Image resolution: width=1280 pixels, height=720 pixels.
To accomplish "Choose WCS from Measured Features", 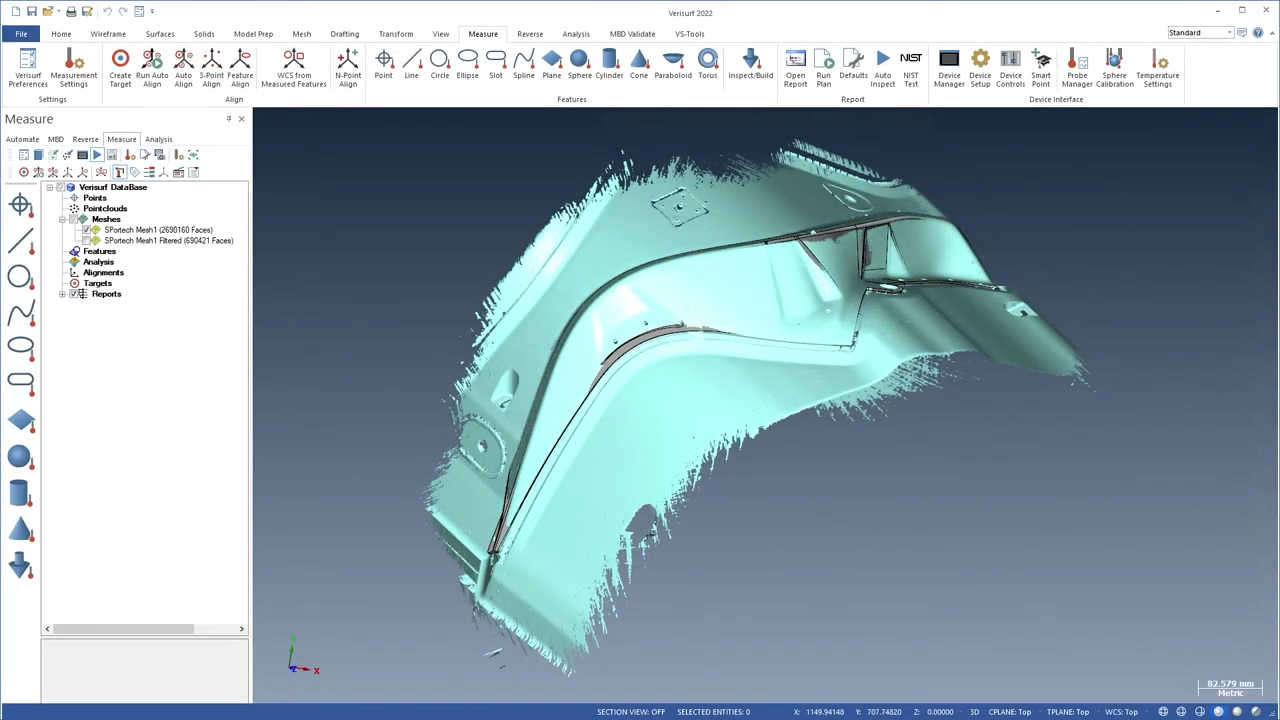I will (x=294, y=68).
